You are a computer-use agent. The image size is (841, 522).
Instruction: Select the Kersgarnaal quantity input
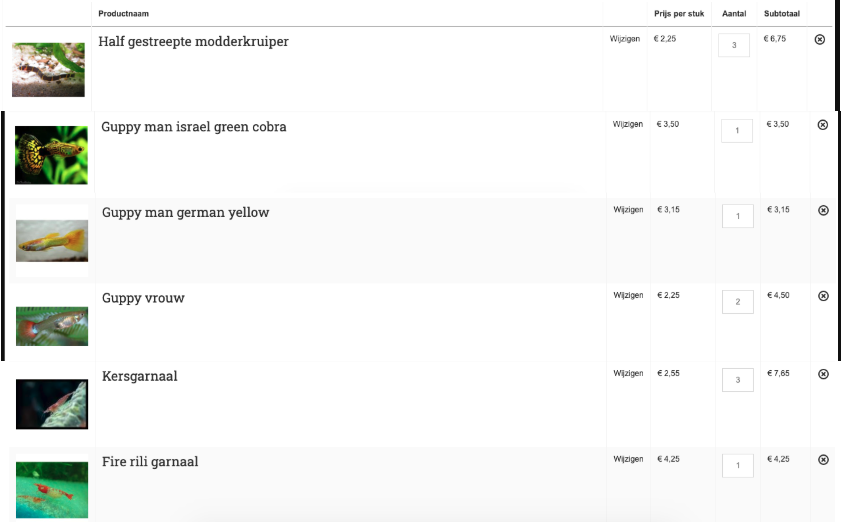point(737,380)
